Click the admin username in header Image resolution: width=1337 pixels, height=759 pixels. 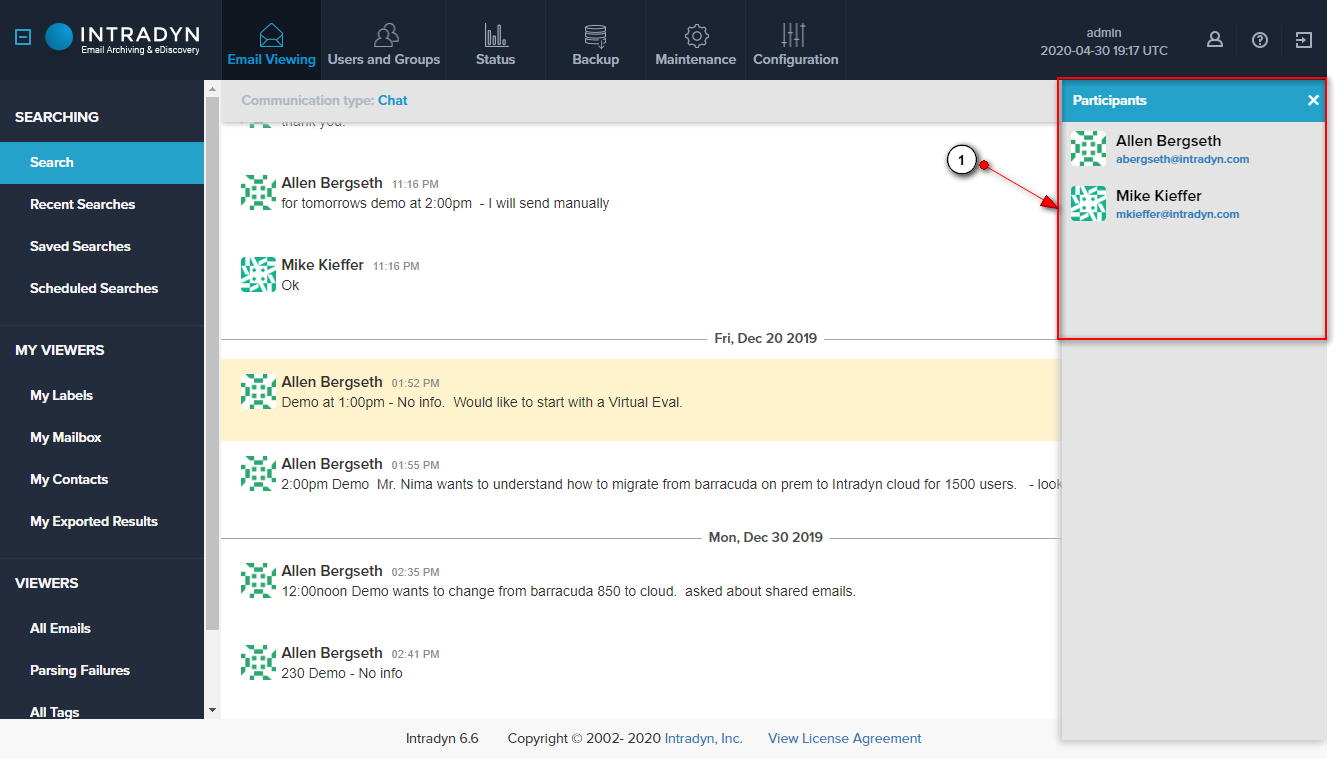pyautogui.click(x=1104, y=33)
